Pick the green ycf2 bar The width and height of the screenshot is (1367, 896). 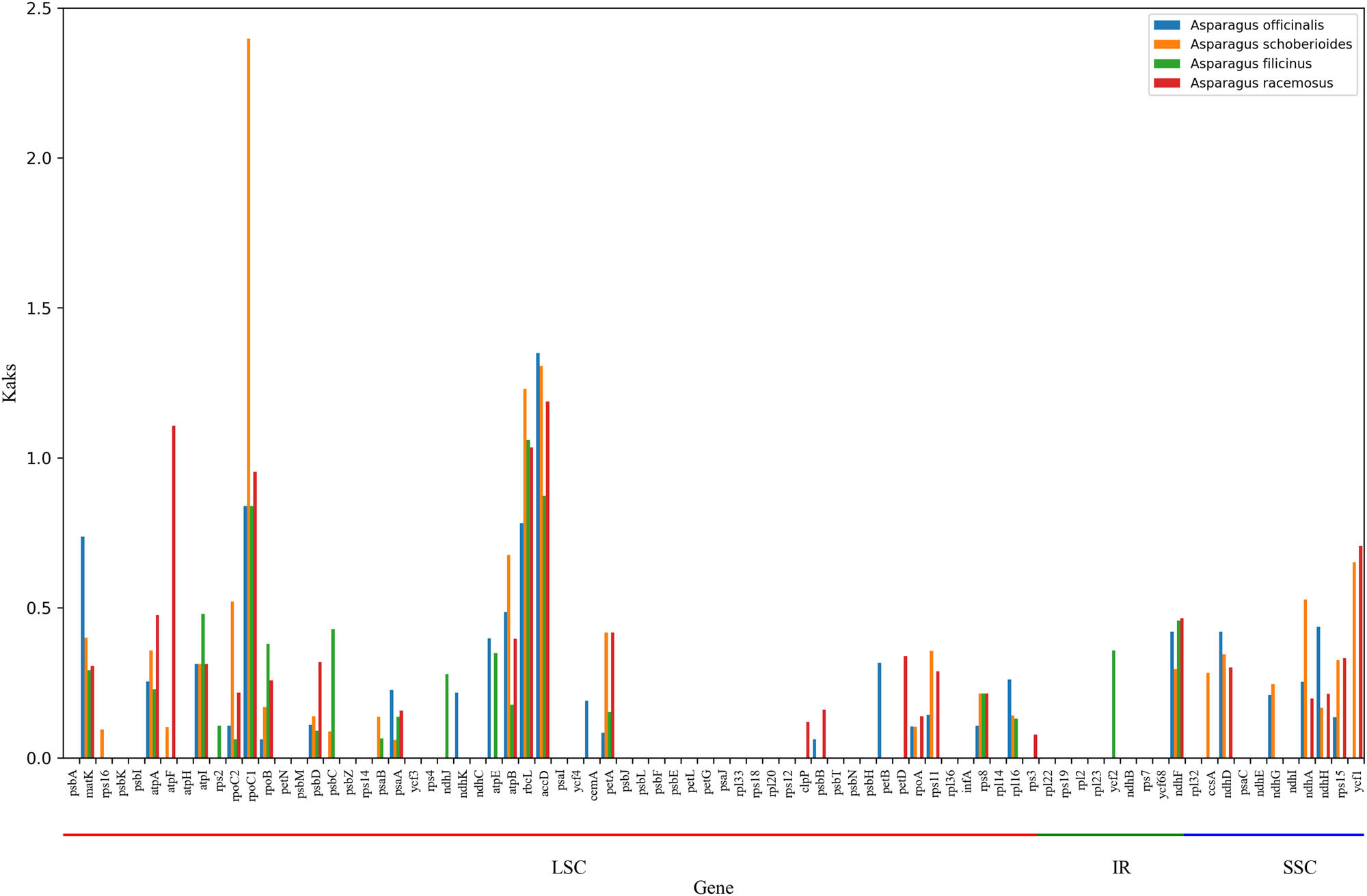click(1113, 704)
